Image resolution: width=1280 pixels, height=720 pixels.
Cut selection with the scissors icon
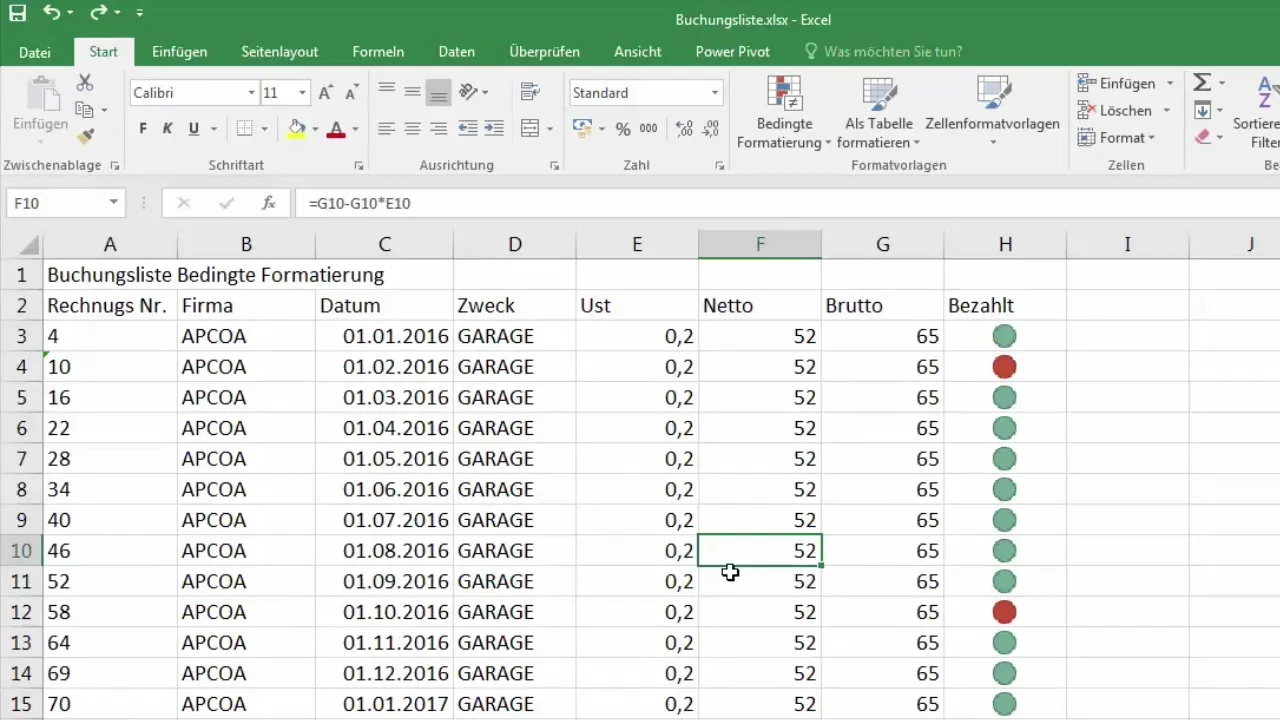pos(85,83)
